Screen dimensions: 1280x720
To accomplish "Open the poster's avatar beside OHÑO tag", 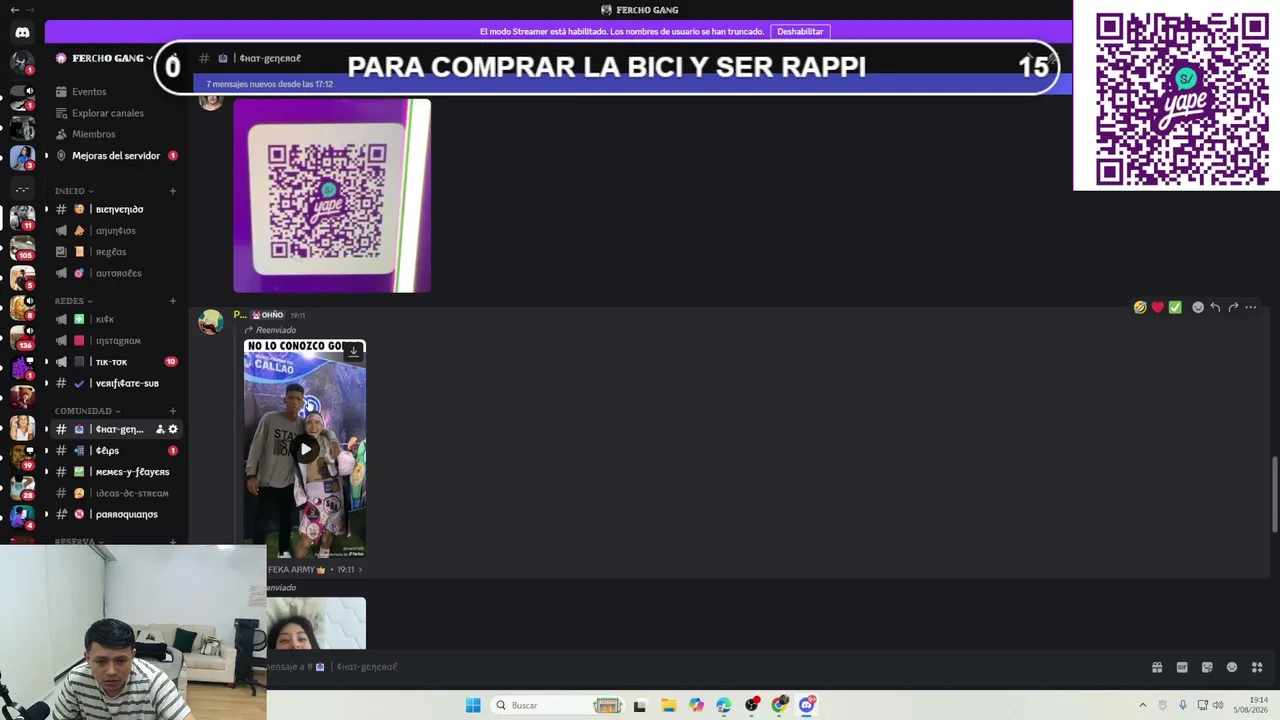I will (210, 322).
